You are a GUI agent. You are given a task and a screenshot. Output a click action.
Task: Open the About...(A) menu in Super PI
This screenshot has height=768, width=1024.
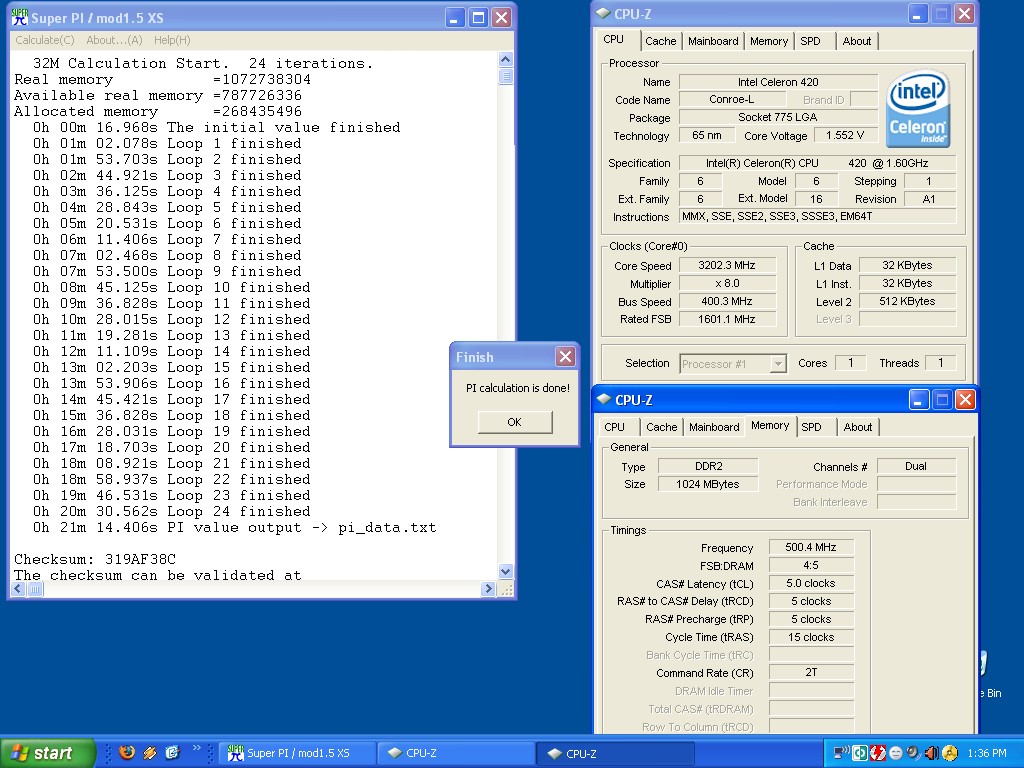(x=114, y=40)
